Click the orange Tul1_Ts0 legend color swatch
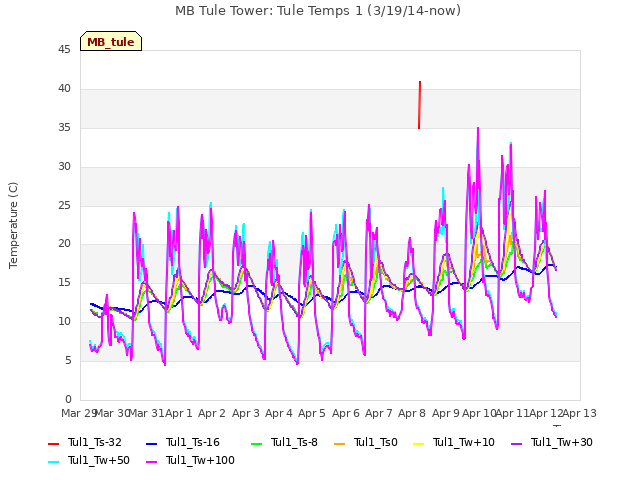 point(339,443)
